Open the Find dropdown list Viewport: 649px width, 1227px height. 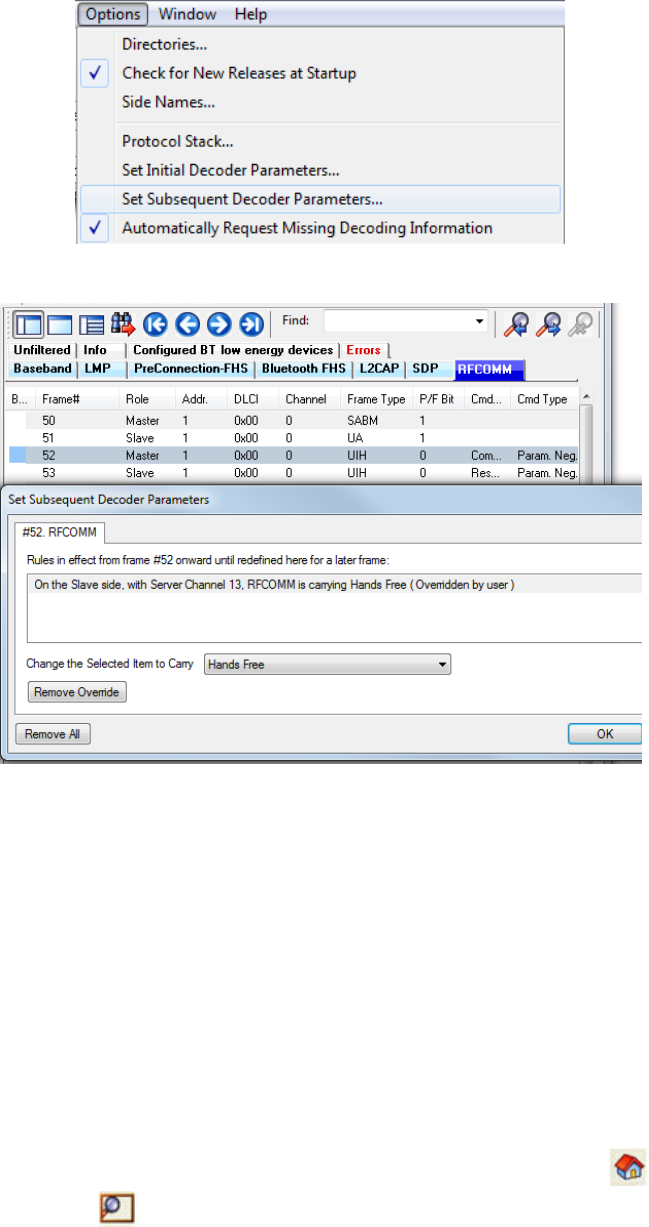click(480, 322)
